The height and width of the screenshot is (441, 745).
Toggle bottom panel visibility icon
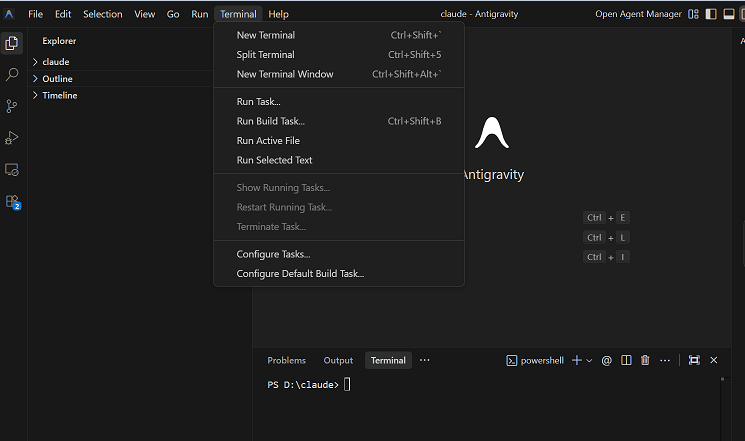click(728, 14)
